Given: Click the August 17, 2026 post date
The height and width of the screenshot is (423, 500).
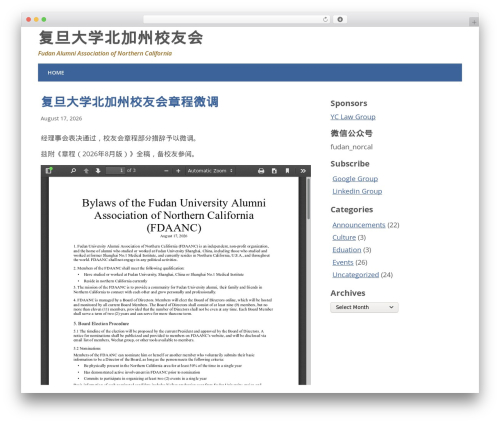Looking at the screenshot, I should pos(61,118).
